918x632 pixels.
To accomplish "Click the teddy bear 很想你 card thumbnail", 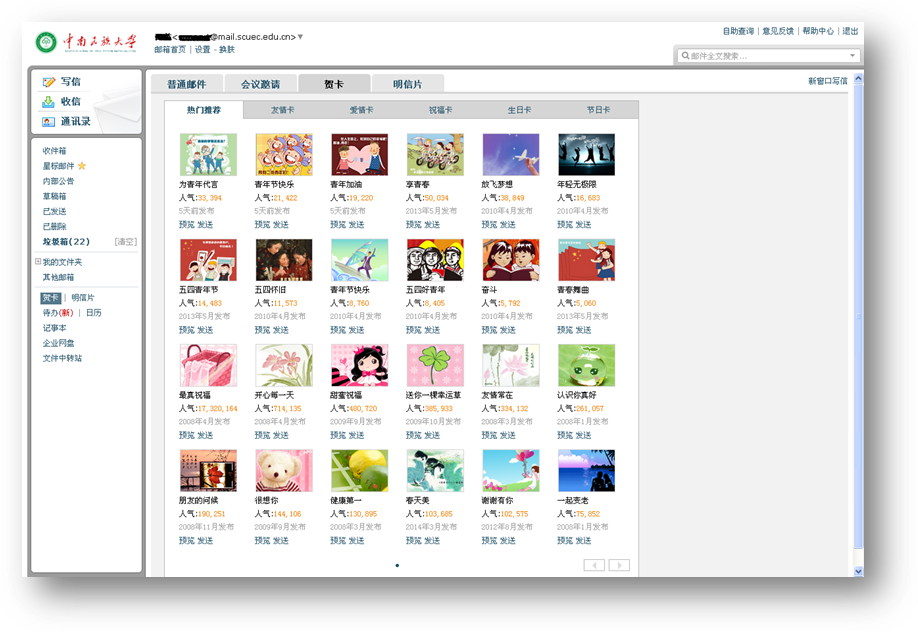I will click(284, 470).
